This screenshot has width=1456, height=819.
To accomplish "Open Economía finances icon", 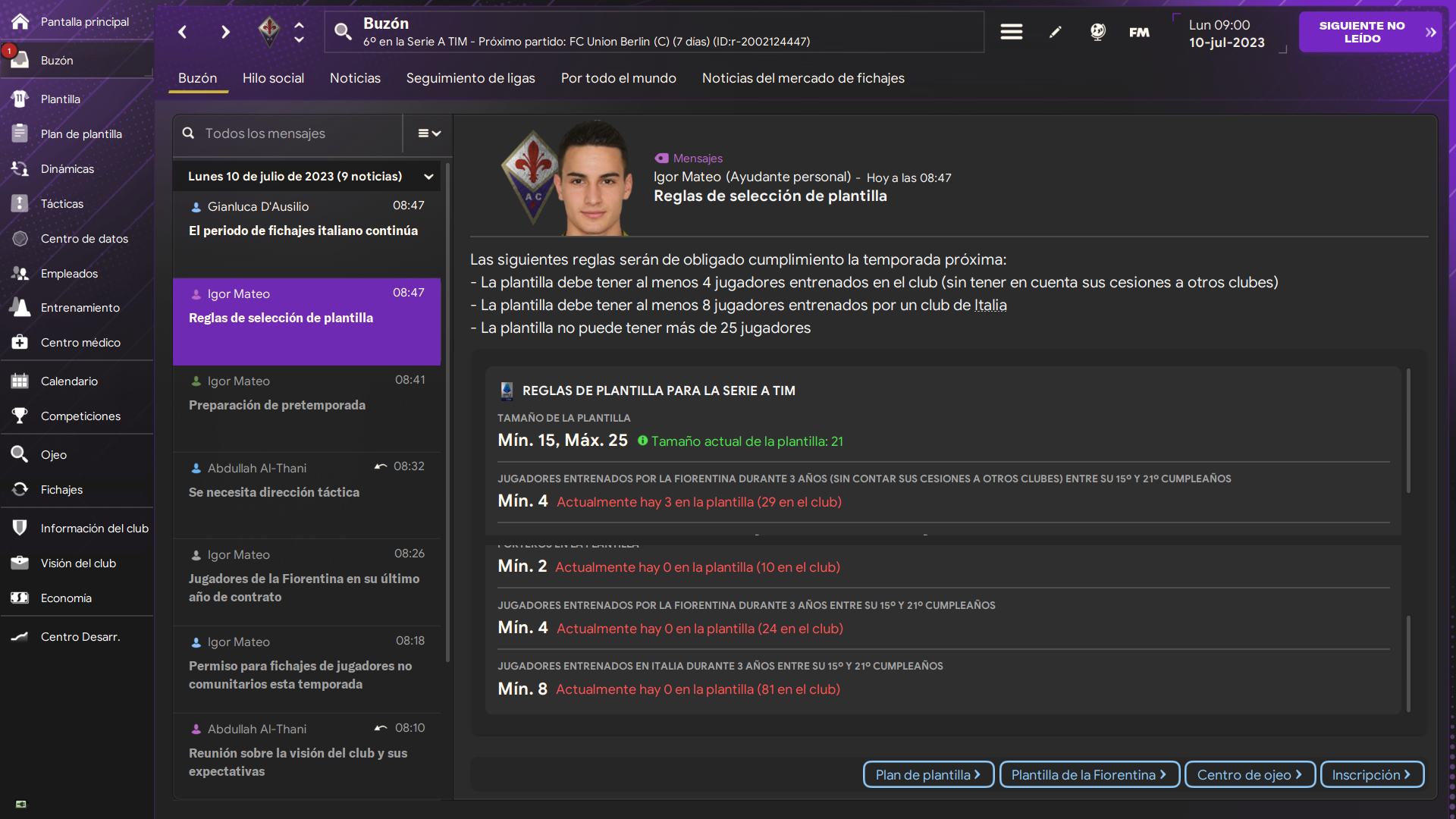I will point(20,598).
